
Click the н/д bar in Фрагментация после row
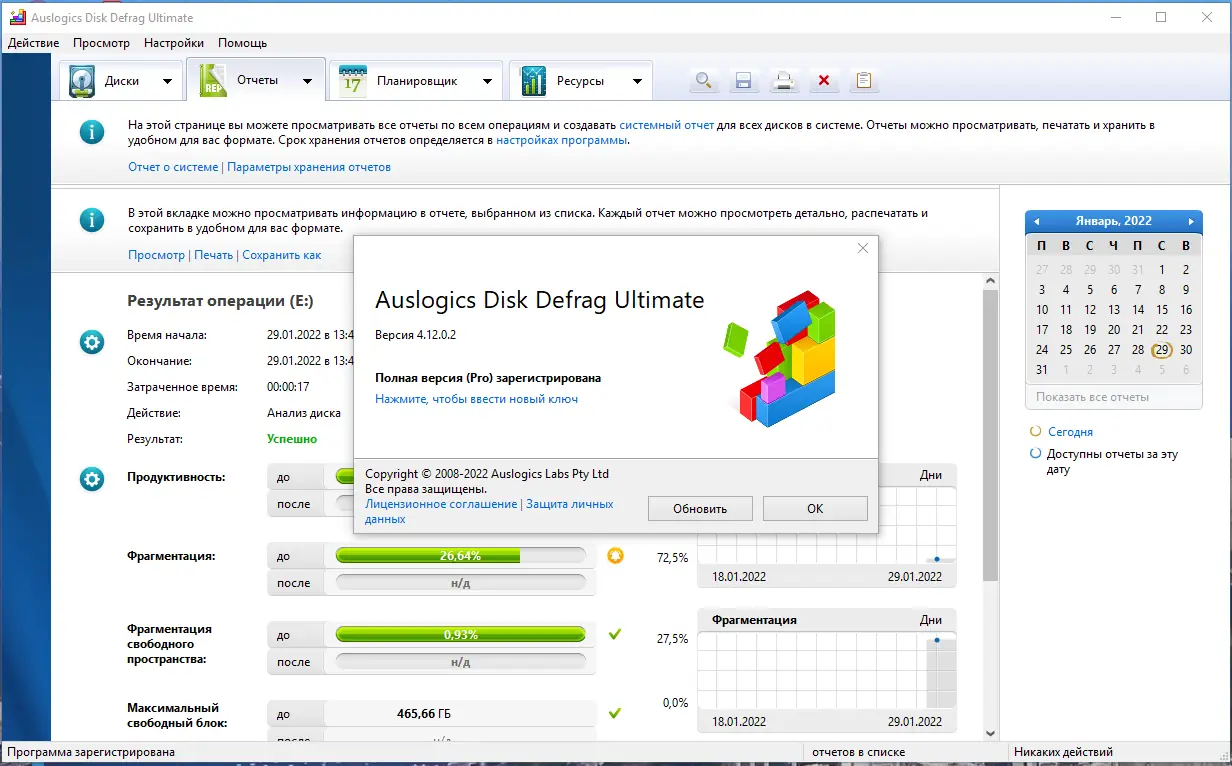tap(460, 583)
